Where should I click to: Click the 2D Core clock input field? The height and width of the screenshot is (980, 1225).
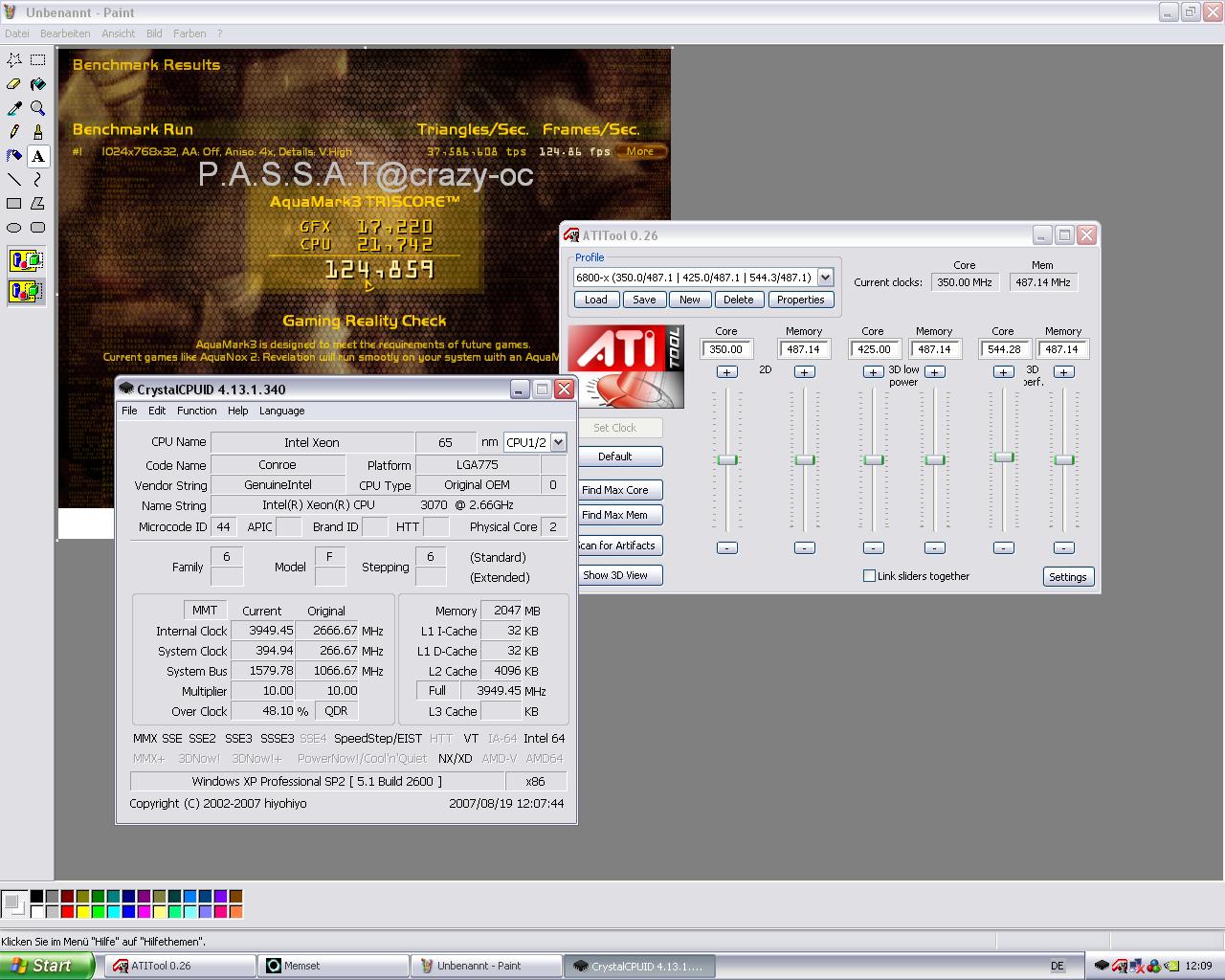(x=726, y=349)
